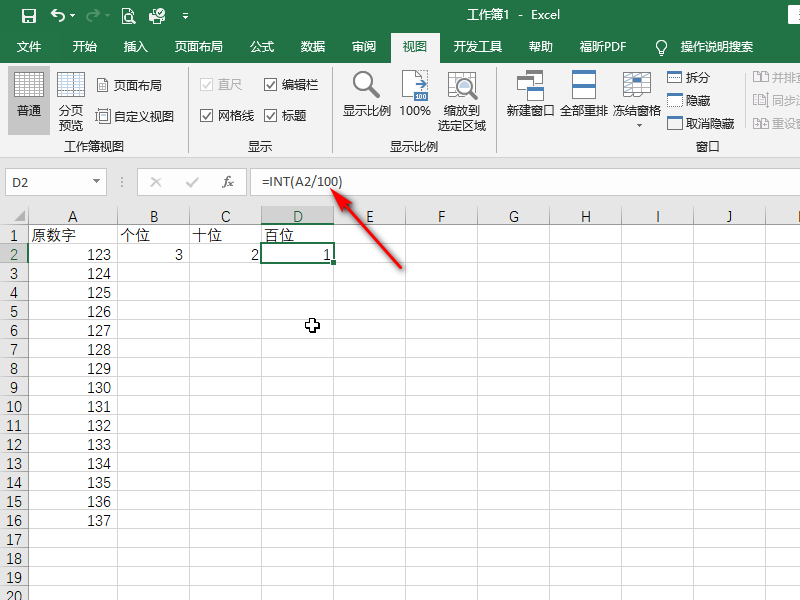Toggle the disabled 直尺 ruler checkbox
The height and width of the screenshot is (600, 800).
click(207, 85)
